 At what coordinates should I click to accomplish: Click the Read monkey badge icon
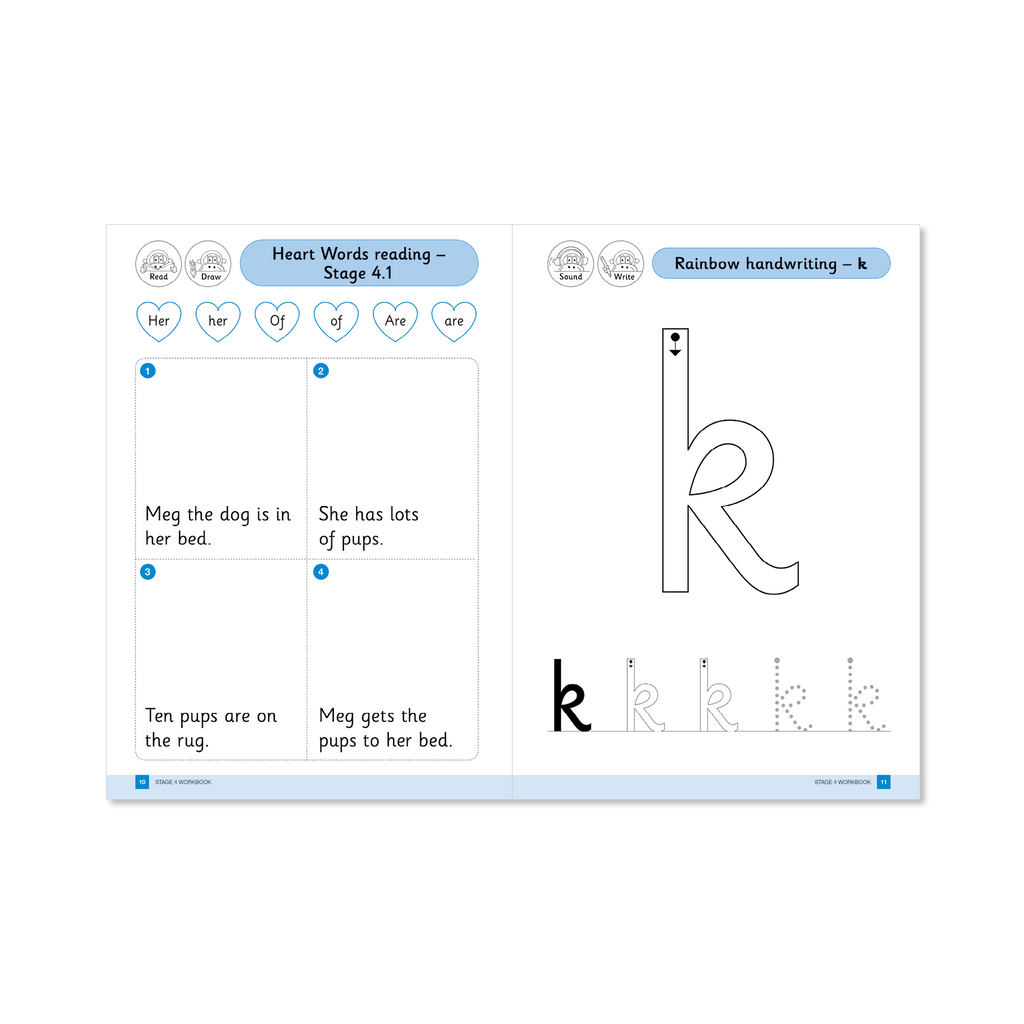[x=158, y=264]
